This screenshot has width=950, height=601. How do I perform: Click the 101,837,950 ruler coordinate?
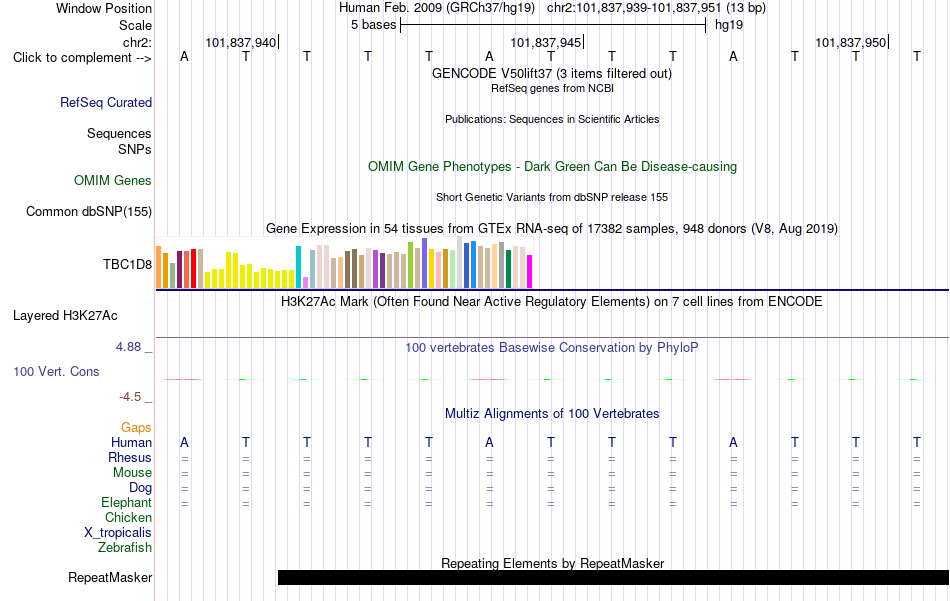coord(850,42)
